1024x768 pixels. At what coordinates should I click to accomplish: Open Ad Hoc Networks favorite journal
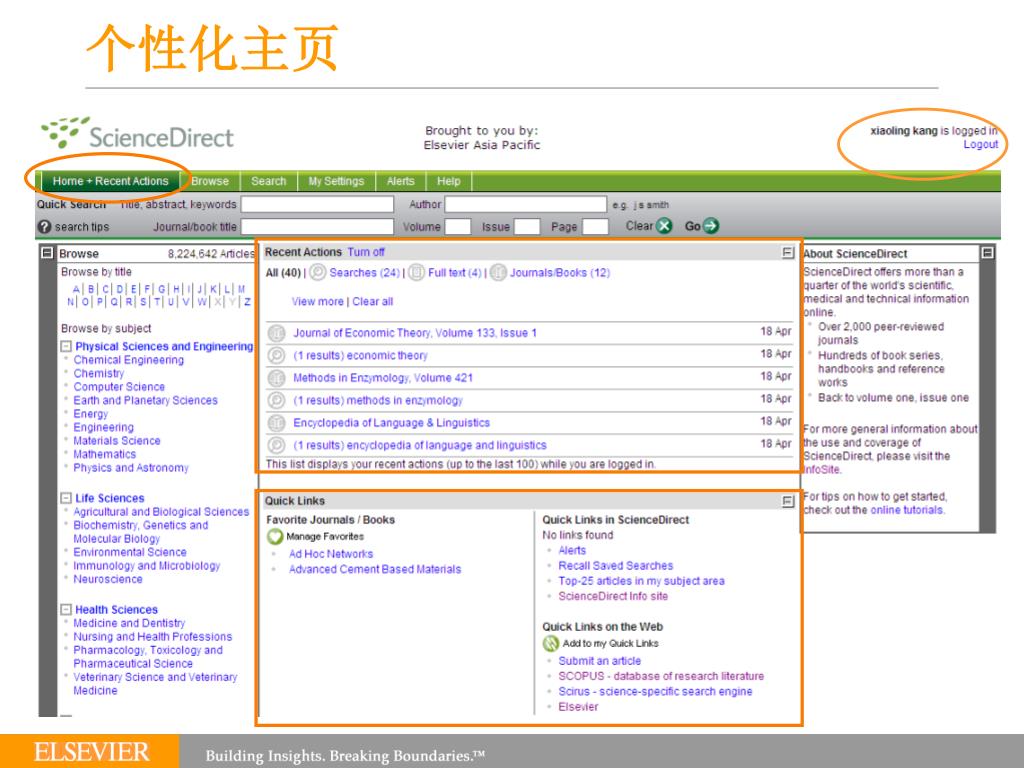(331, 554)
